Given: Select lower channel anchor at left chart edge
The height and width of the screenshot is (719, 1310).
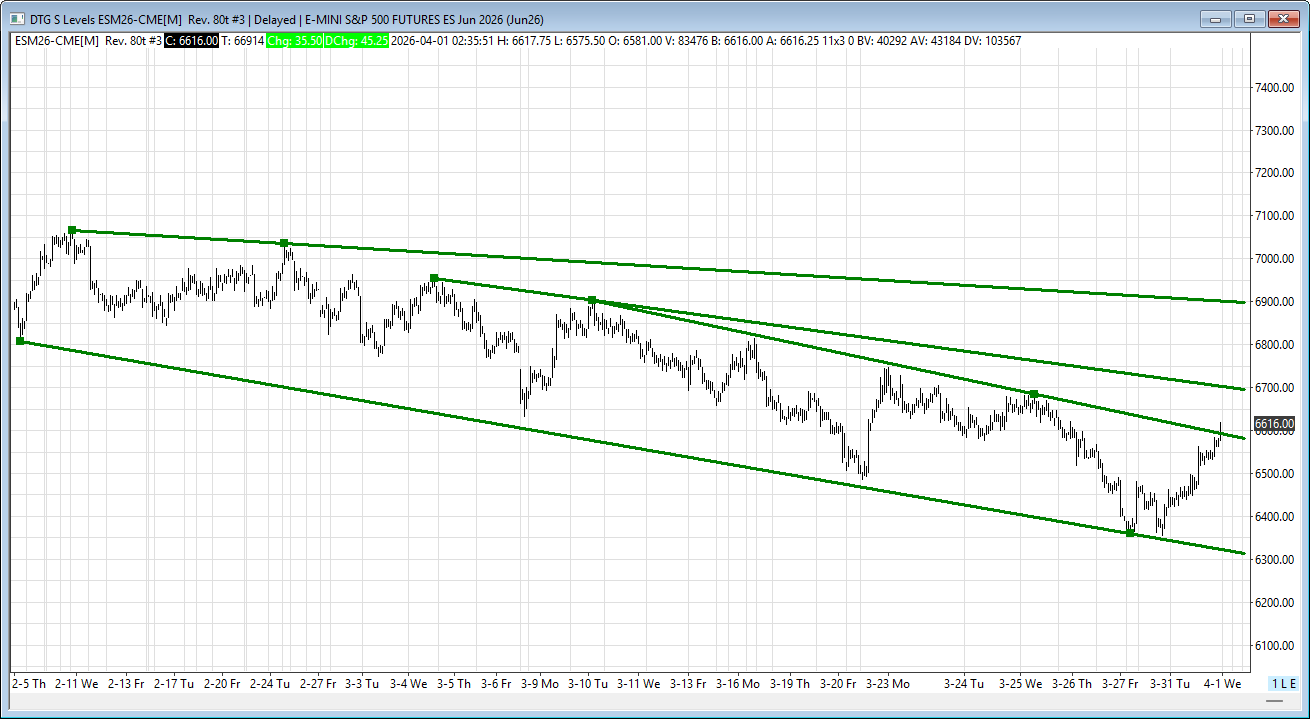Looking at the screenshot, I should [x=20, y=341].
